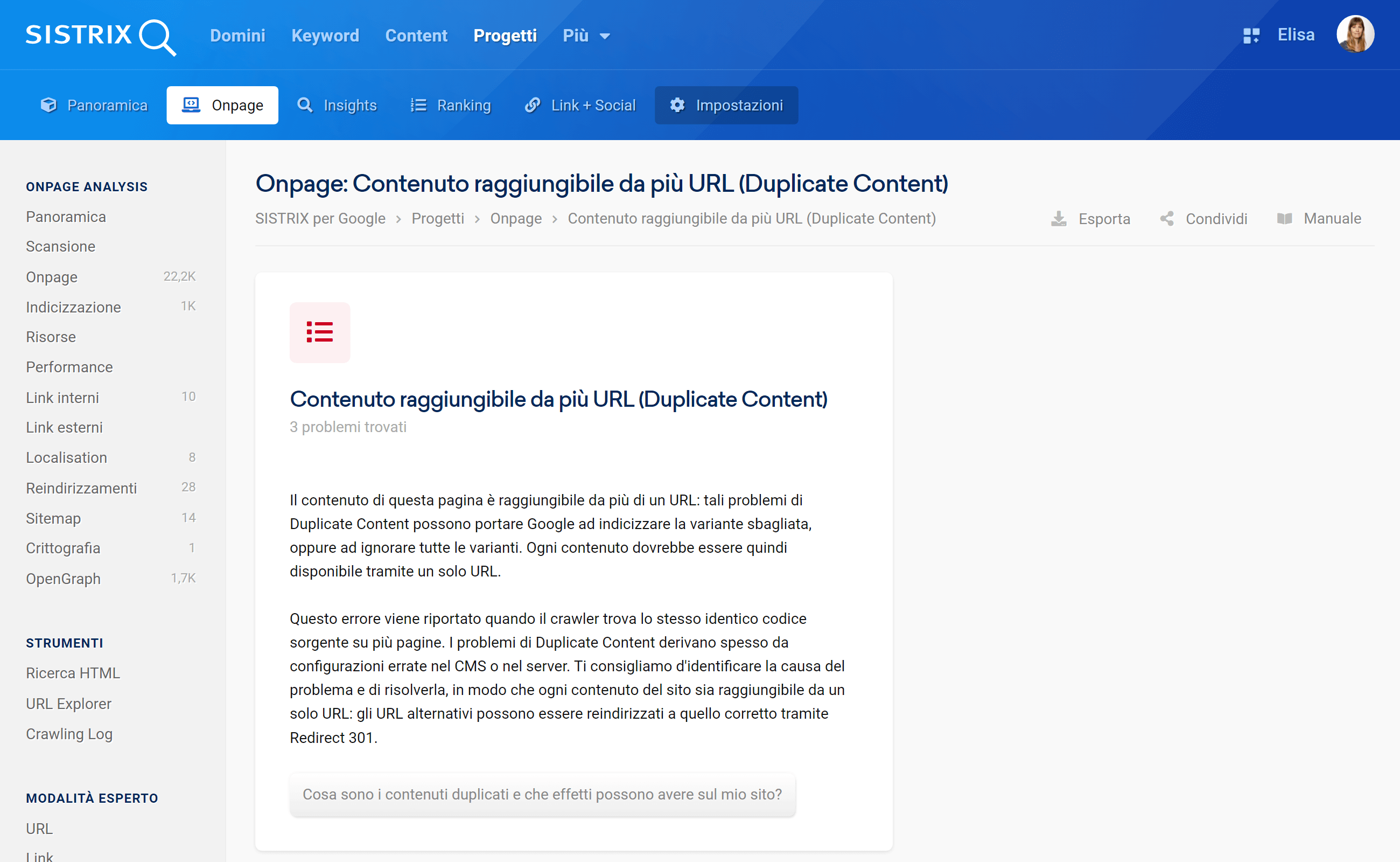
Task: Click the Esporta export icon
Action: 1058,219
